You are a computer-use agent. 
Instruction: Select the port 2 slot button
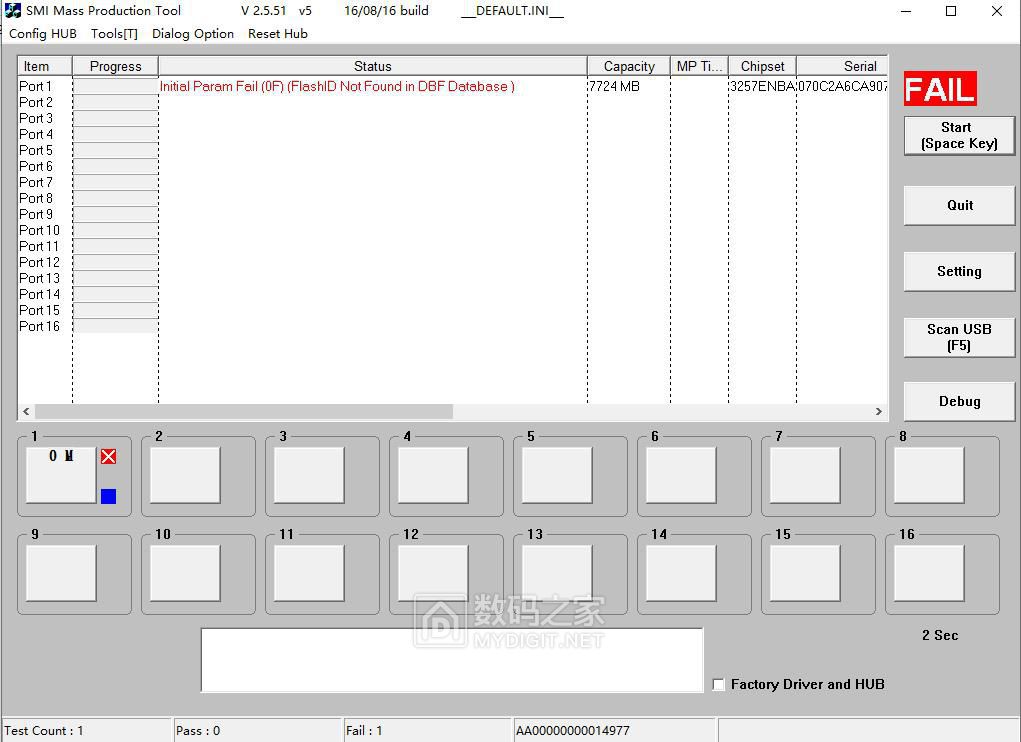(x=185, y=474)
